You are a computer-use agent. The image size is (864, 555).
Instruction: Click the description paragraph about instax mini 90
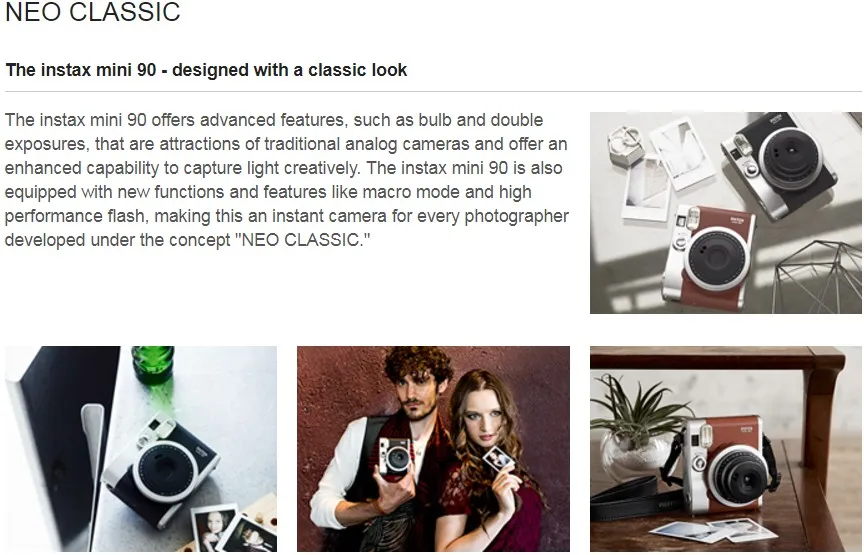pyautogui.click(x=287, y=180)
